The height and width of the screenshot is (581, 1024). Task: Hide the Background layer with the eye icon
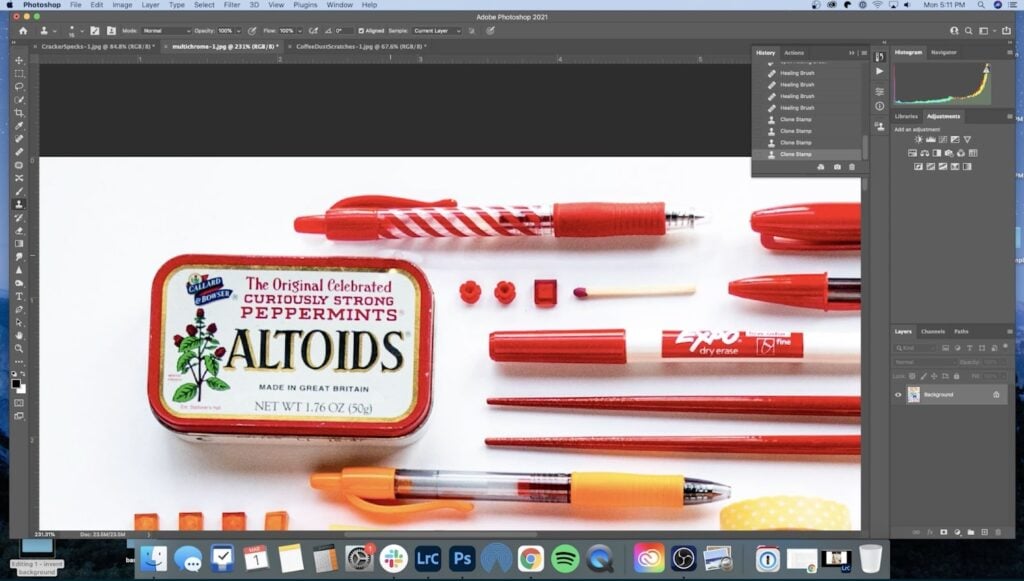[898, 394]
